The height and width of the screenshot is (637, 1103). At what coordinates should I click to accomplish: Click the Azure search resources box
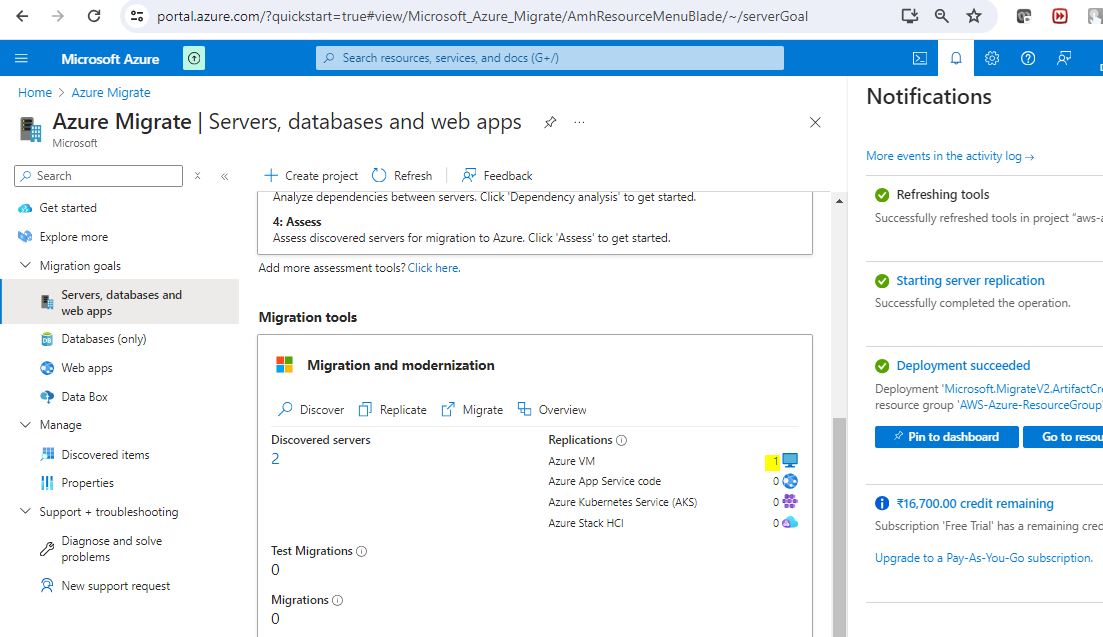550,58
